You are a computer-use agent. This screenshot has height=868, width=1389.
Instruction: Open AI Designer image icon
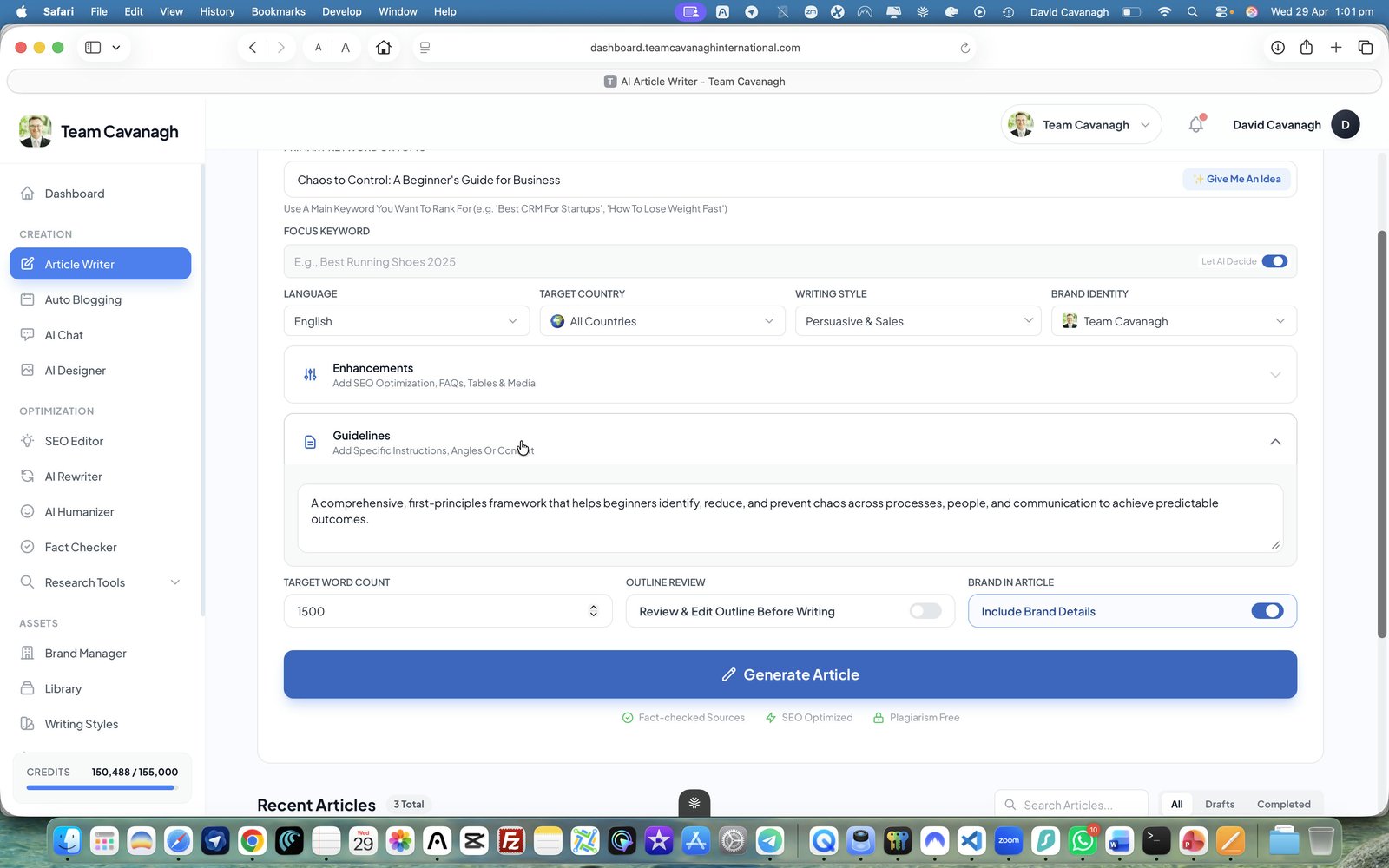coord(27,370)
